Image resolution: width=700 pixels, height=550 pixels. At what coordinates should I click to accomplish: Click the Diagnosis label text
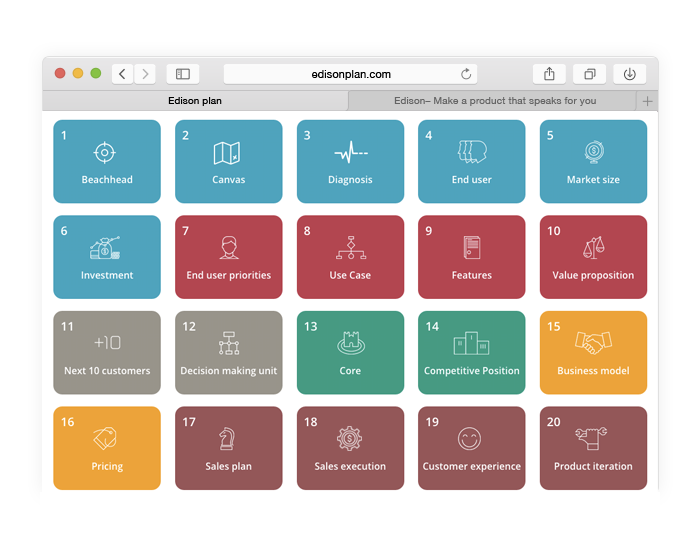click(350, 180)
